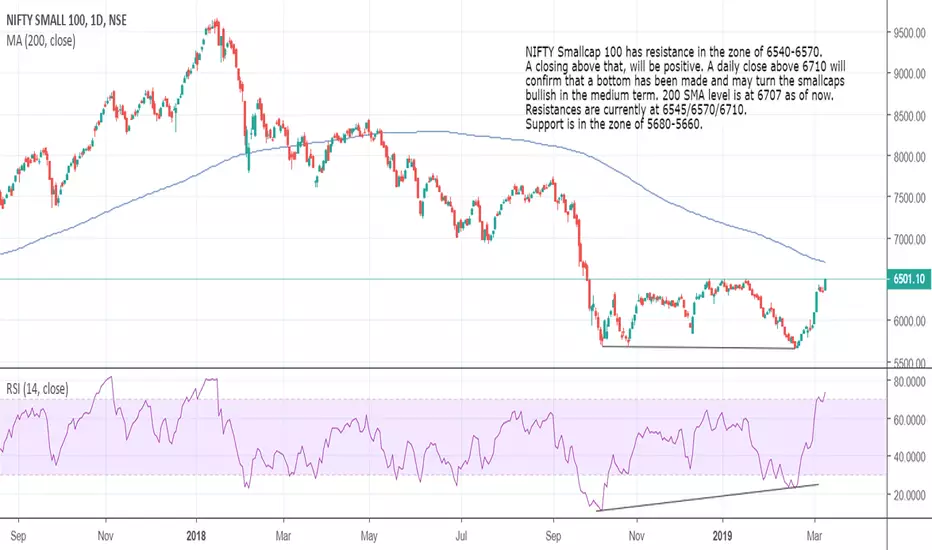Click the 8500.00 price axis label
The width and height of the screenshot is (932, 550).
pyautogui.click(x=909, y=116)
